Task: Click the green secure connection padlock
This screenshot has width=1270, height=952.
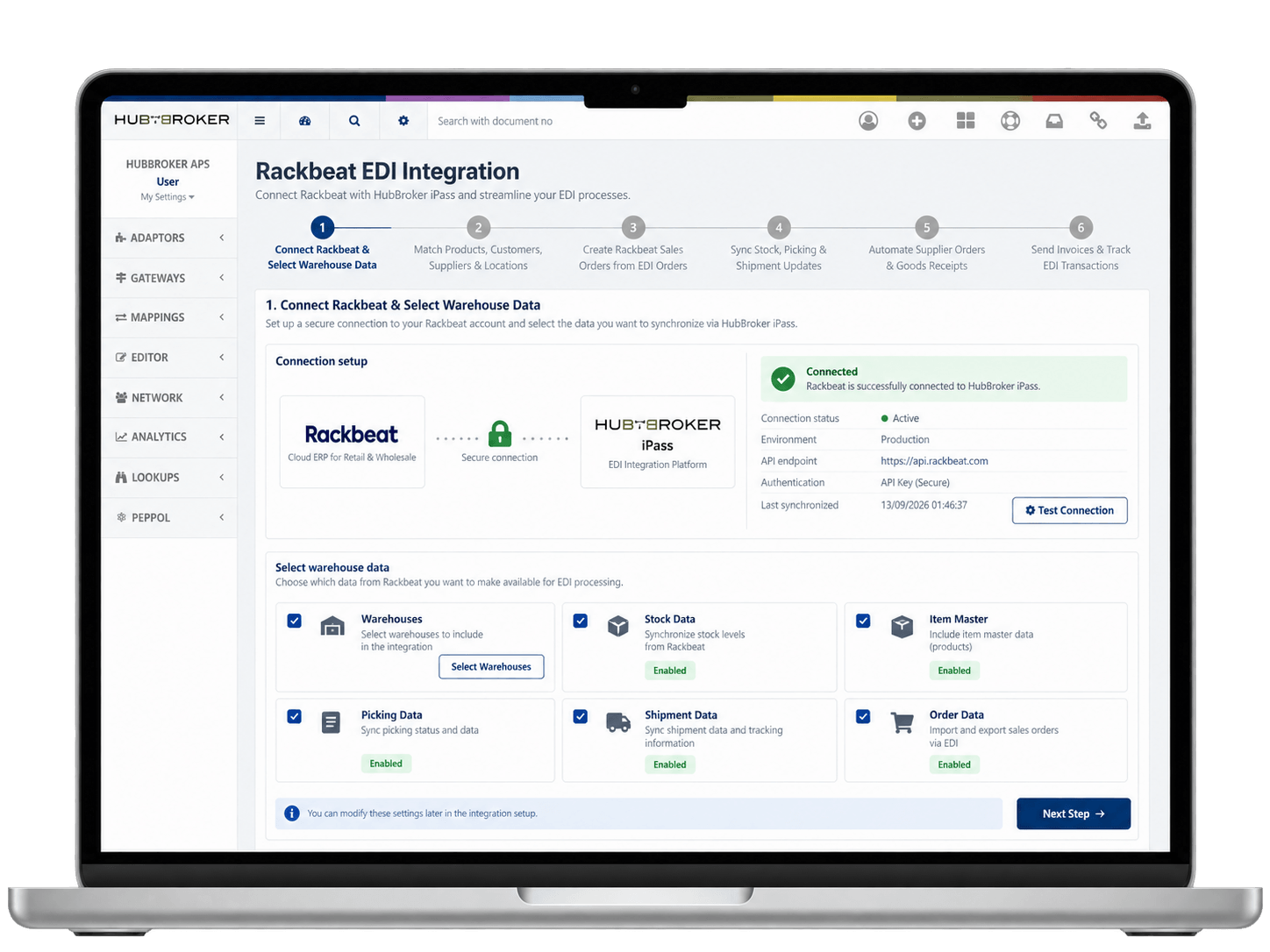Action: [x=500, y=433]
